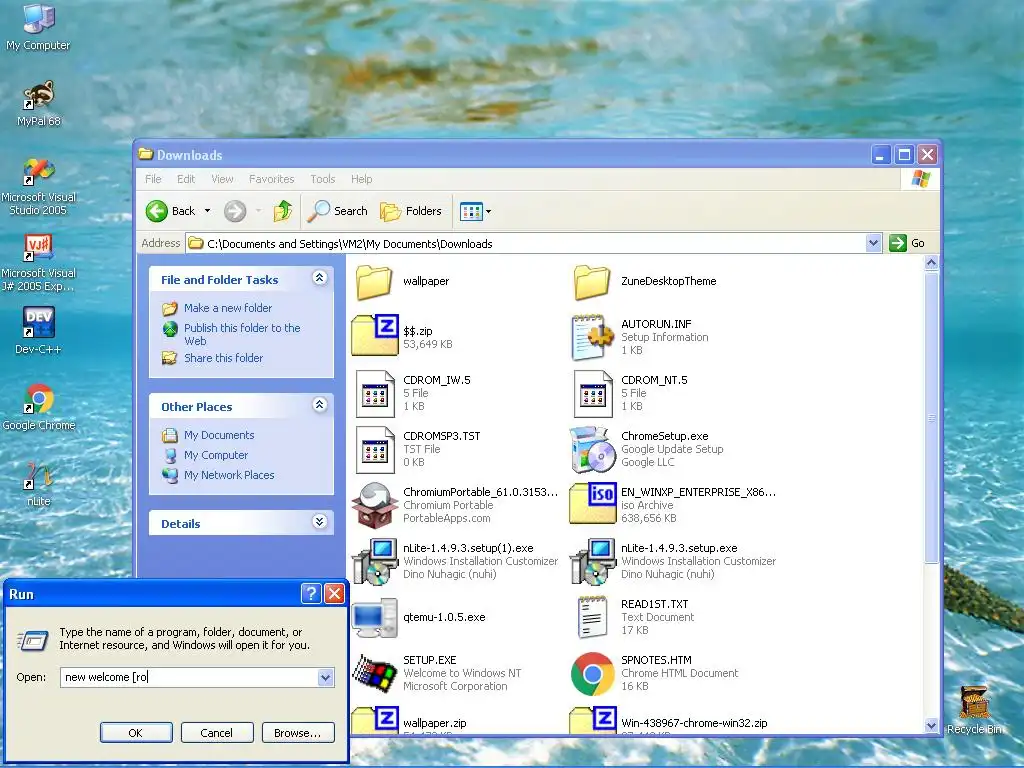
Task: Select qtemu-1.0.5.exe file
Action: pos(419,617)
